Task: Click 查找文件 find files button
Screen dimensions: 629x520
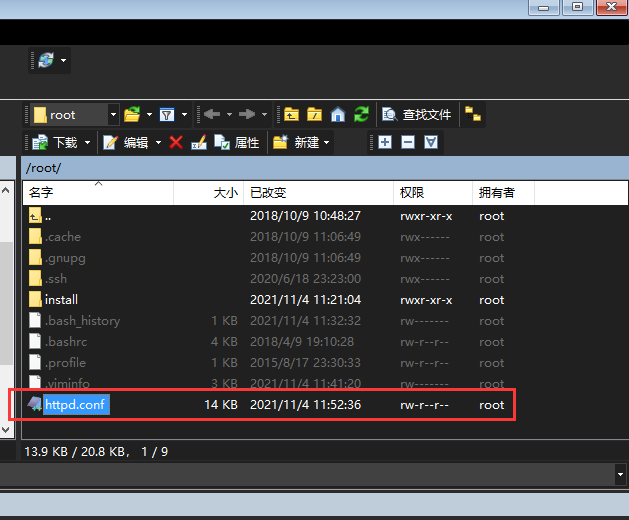Action: pos(417,115)
